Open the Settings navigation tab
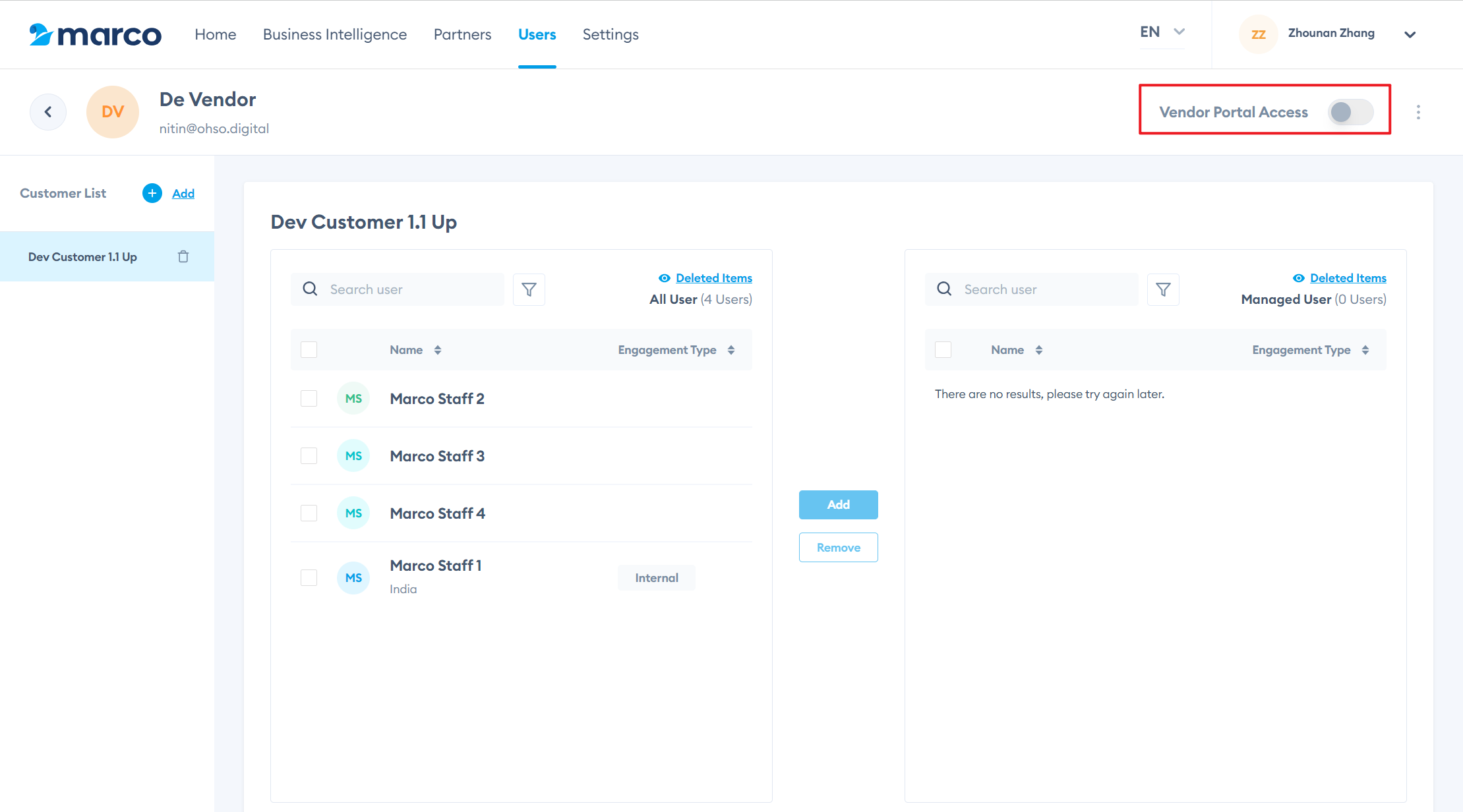The image size is (1463, 812). click(611, 34)
